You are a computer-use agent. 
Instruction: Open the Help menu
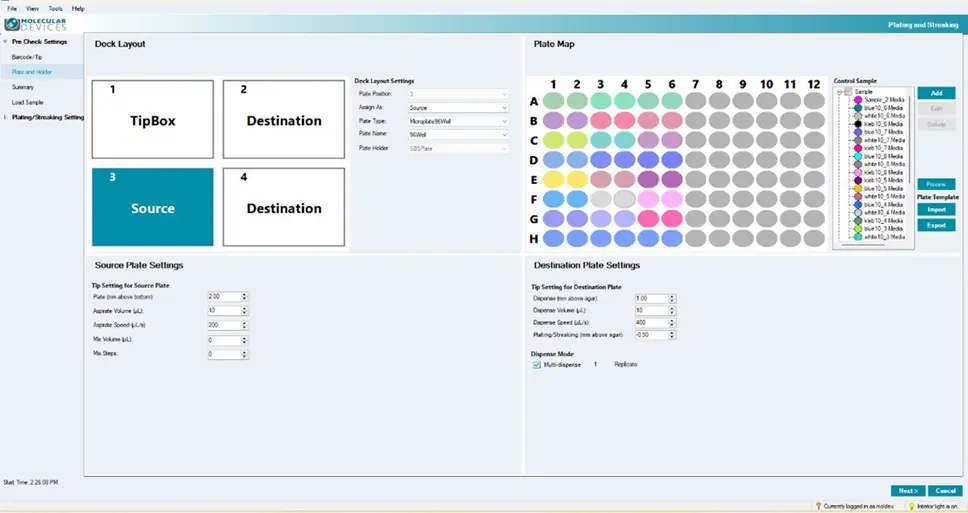click(78, 9)
